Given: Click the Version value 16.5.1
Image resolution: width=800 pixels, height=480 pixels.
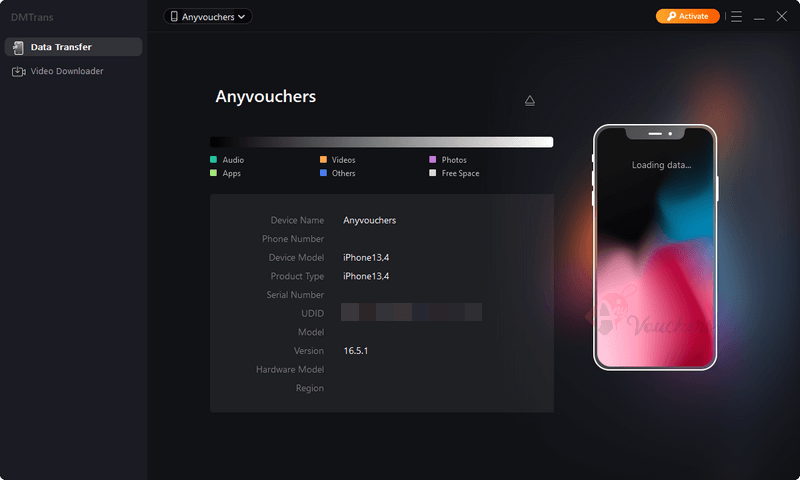Looking at the screenshot, I should click(357, 351).
